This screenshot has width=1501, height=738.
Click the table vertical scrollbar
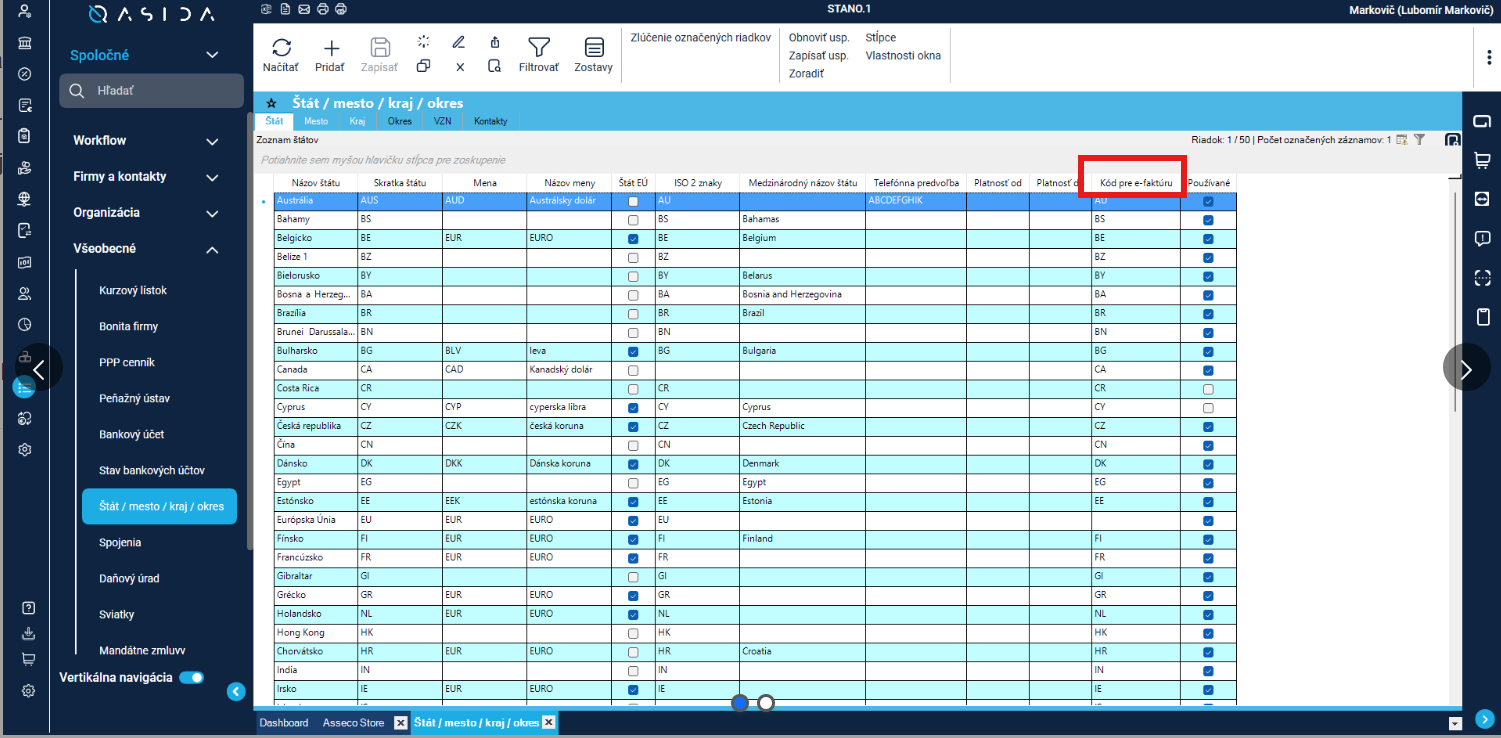(1455, 295)
